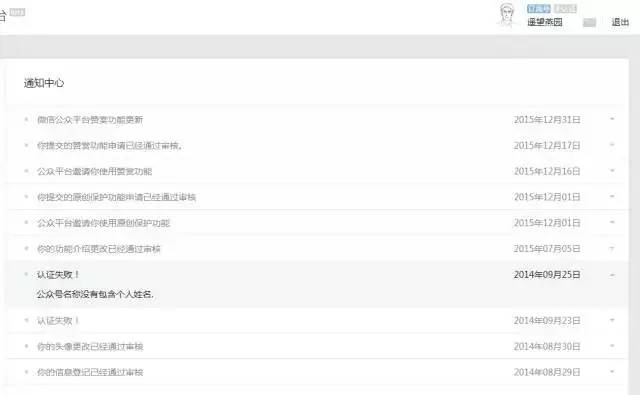This screenshot has height=395, width=640.
Task: Click the blue account type badge
Action: pyautogui.click(x=539, y=9)
